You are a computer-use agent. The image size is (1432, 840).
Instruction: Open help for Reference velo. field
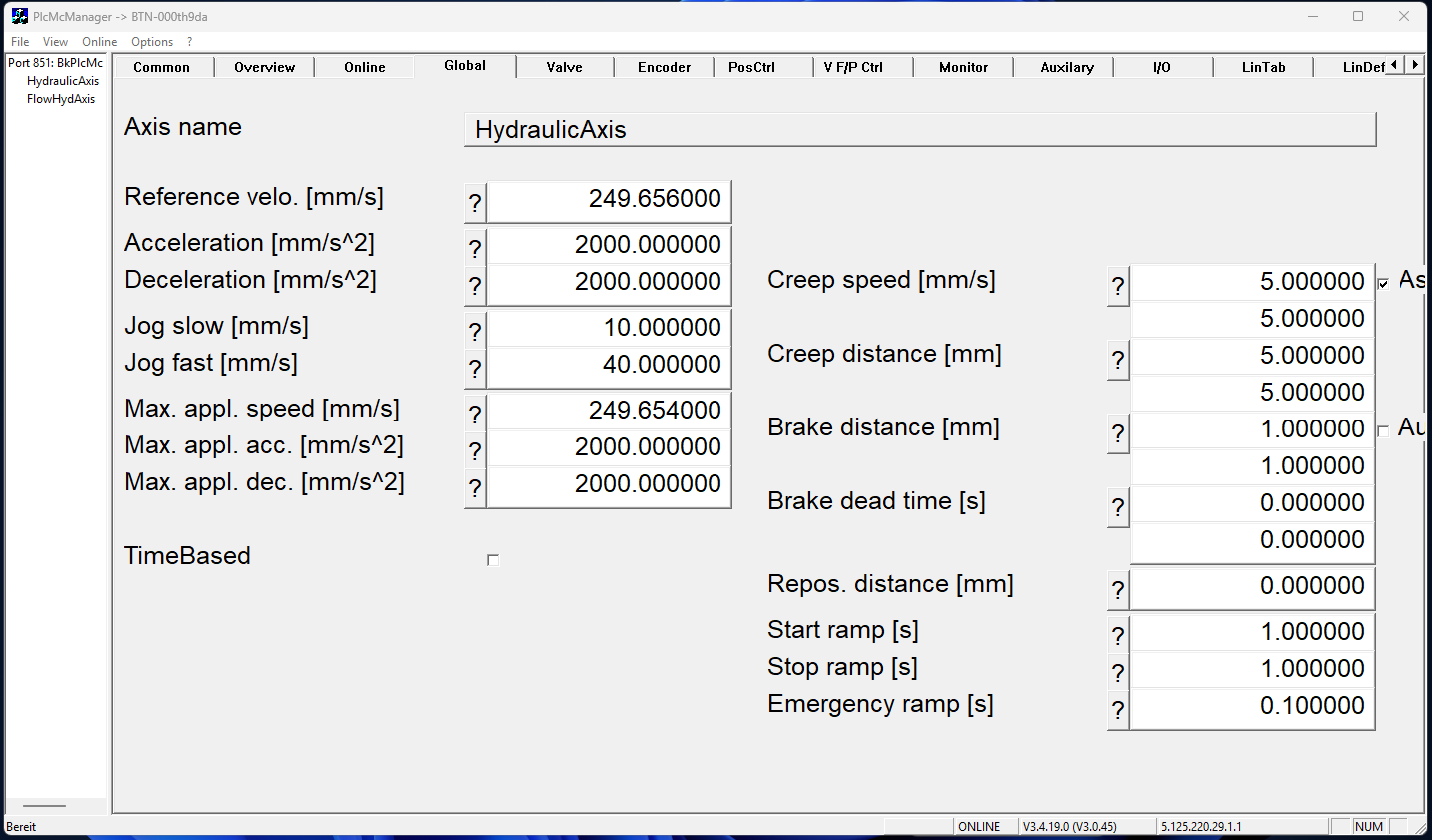[x=475, y=203]
